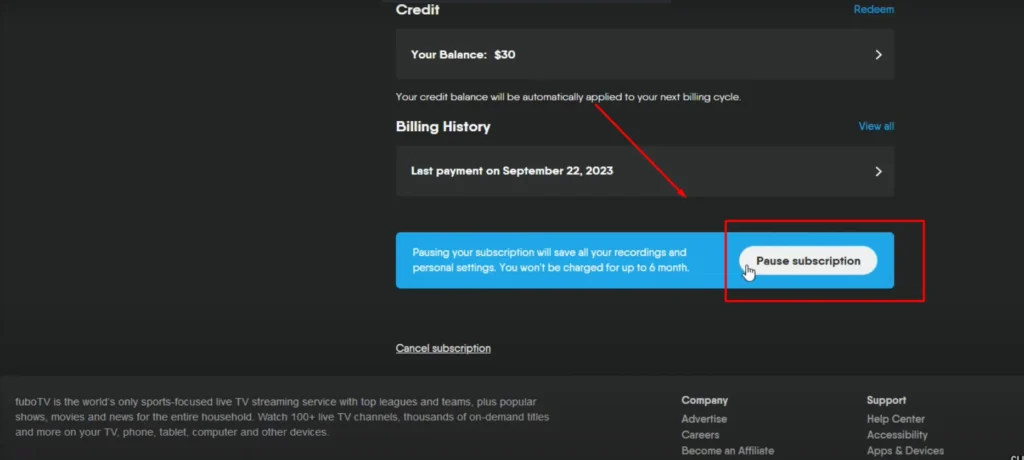The width and height of the screenshot is (1024, 460).
Task: Open the Your Balance $30 row
Action: coord(645,54)
